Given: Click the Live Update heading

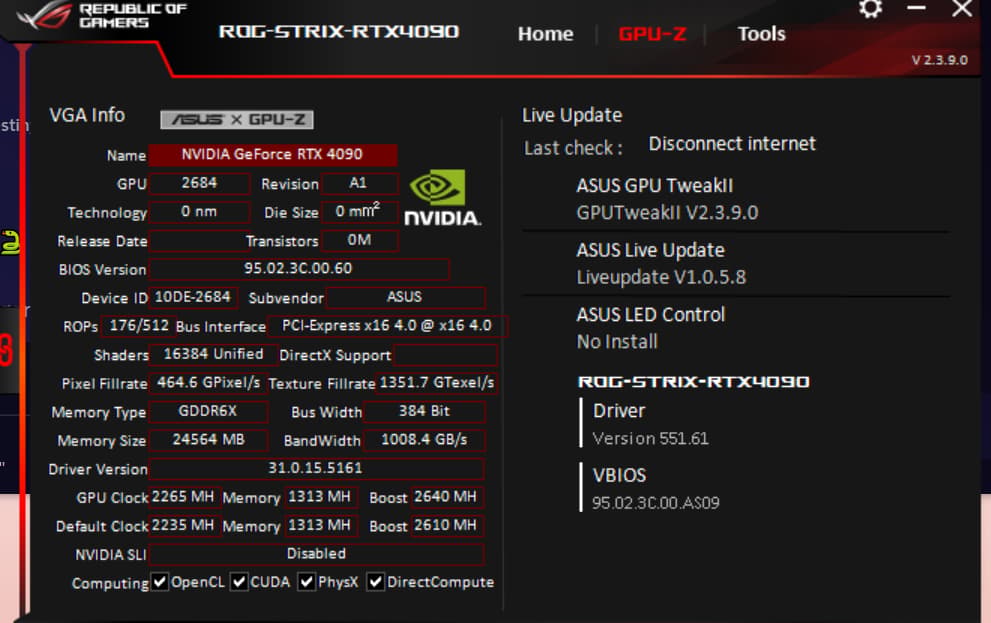Looking at the screenshot, I should coord(572,115).
